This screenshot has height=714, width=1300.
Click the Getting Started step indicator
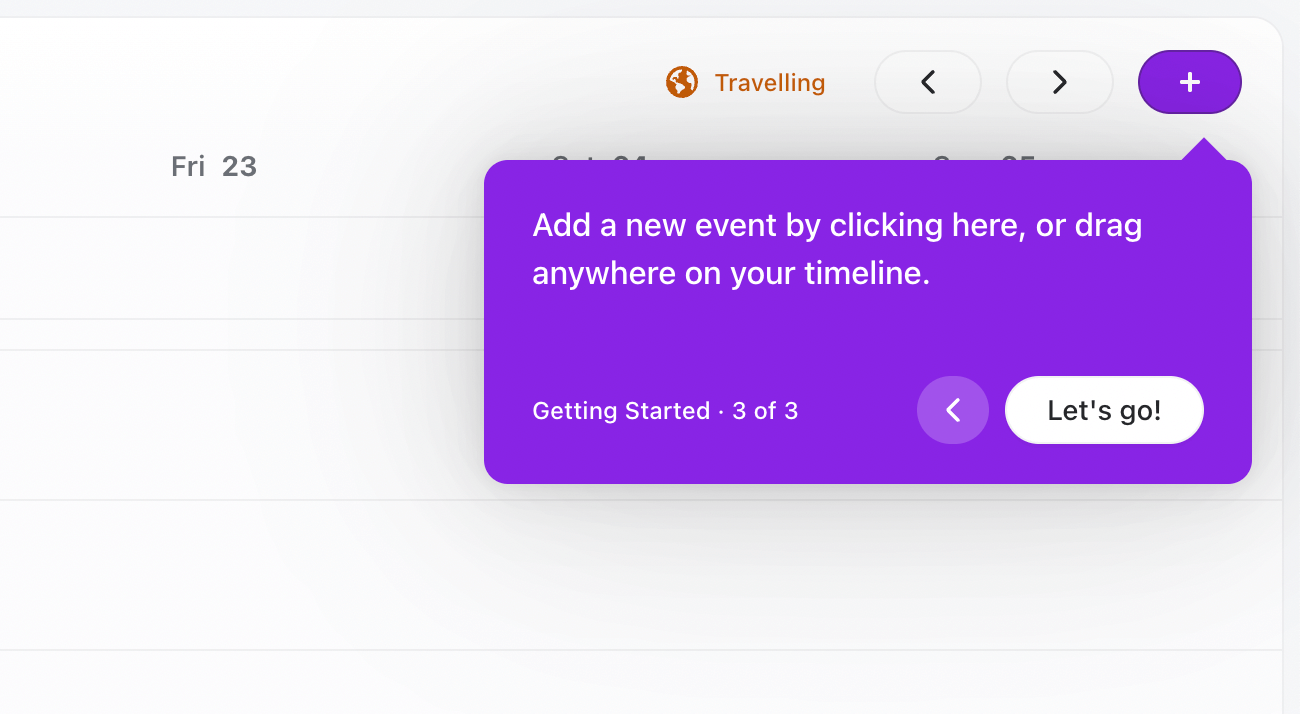pos(665,411)
